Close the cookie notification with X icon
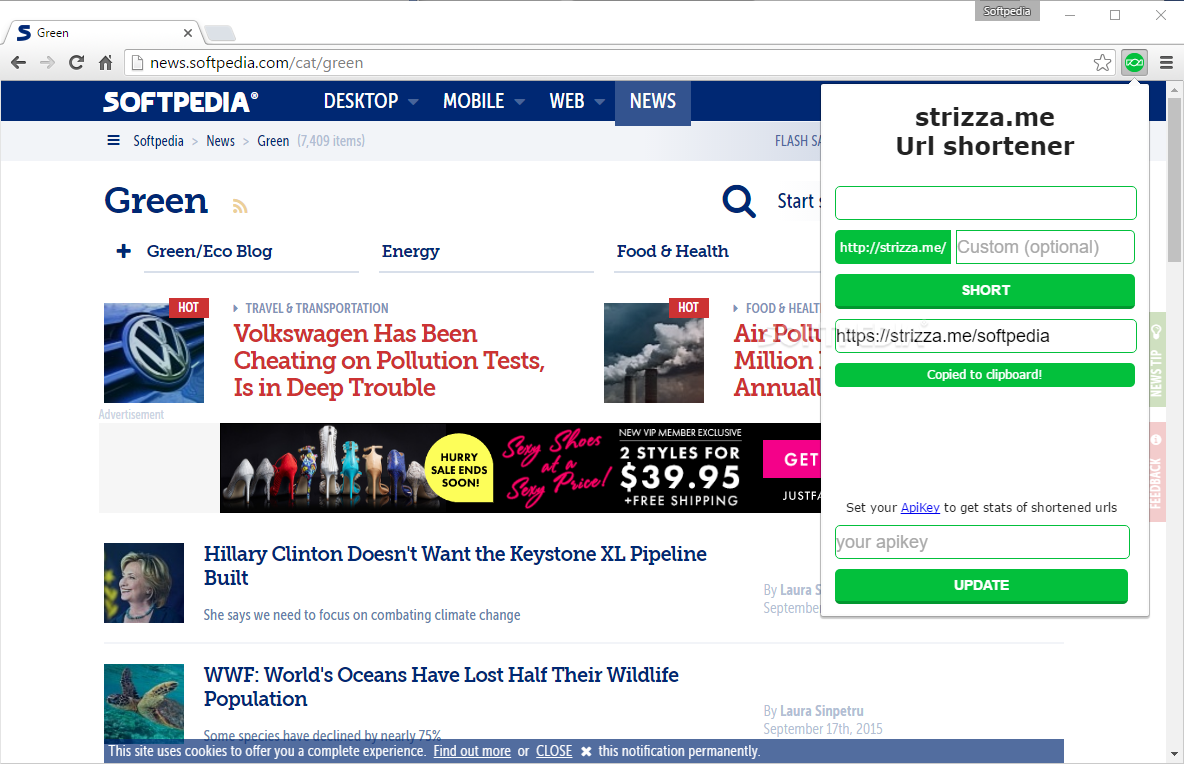This screenshot has width=1184, height=764. [x=586, y=751]
